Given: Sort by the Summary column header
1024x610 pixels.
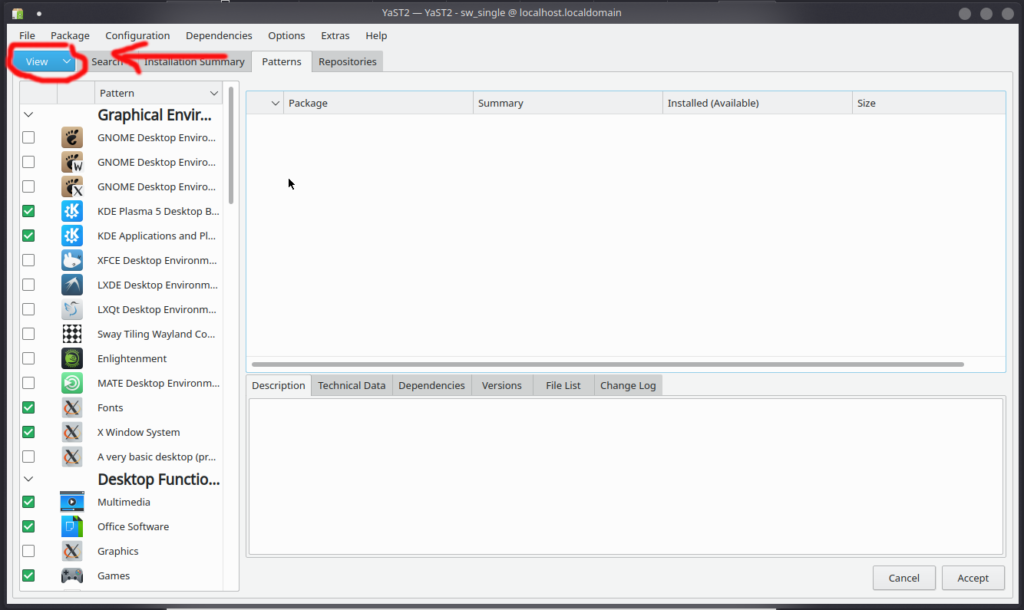Looking at the screenshot, I should (x=568, y=103).
